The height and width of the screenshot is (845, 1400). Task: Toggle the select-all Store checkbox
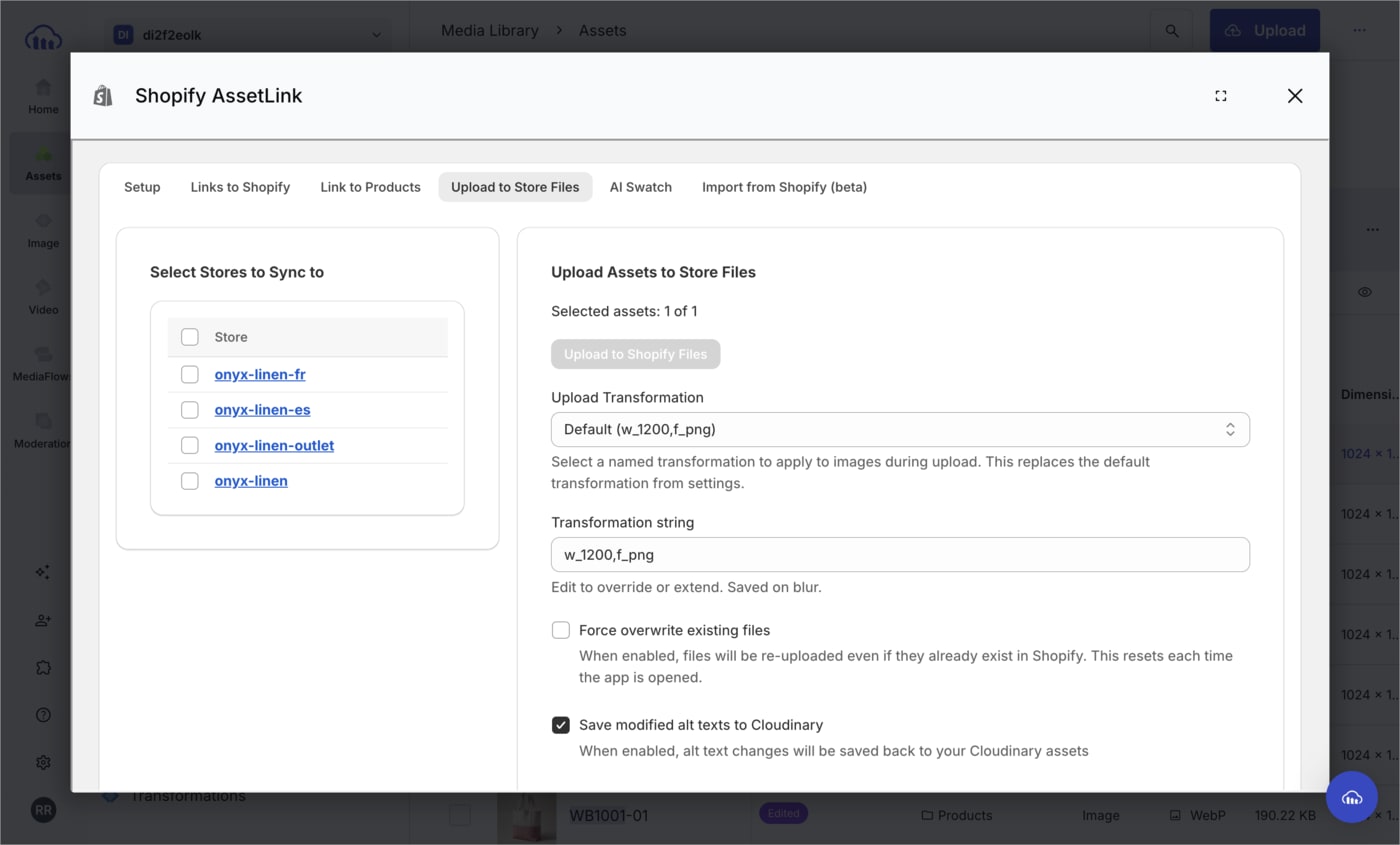[x=190, y=337]
